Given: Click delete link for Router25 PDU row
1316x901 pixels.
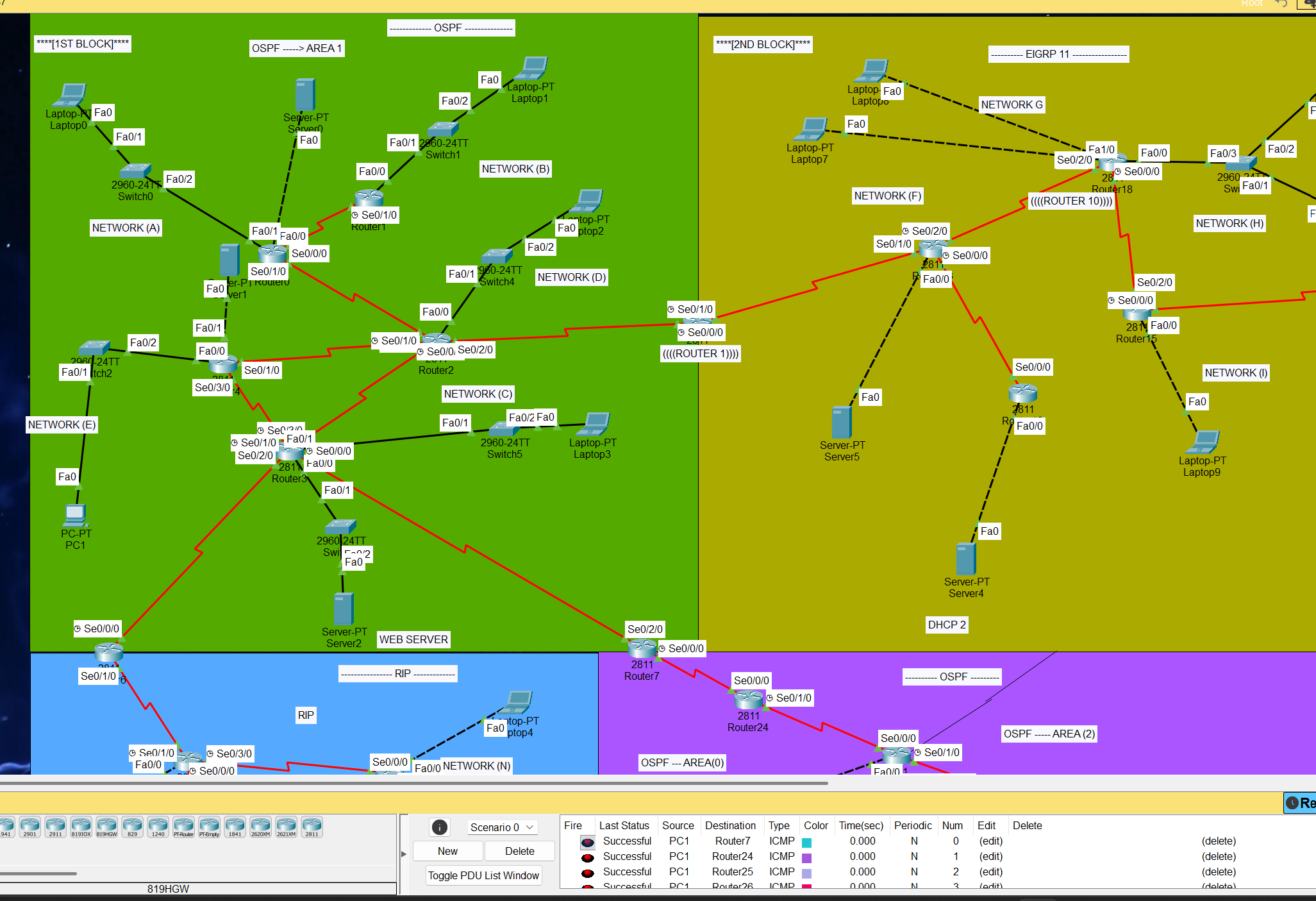Looking at the screenshot, I should click(x=1219, y=872).
